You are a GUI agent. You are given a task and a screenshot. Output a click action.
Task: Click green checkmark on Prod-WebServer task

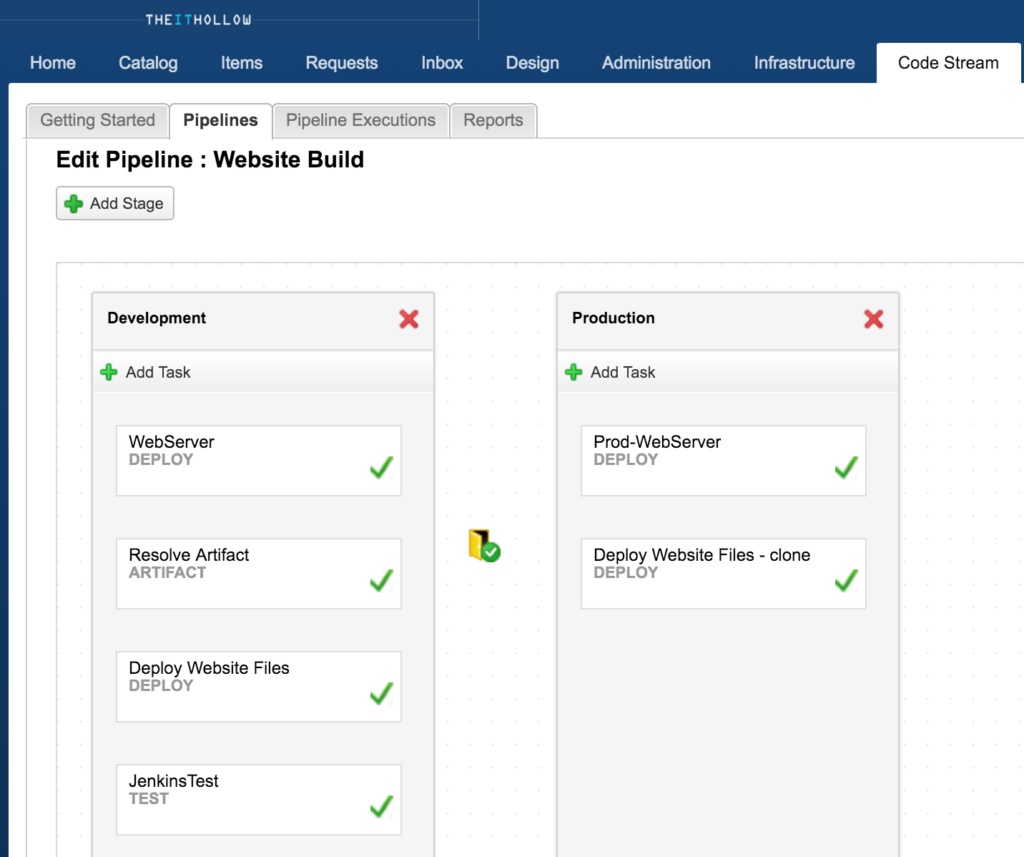846,467
